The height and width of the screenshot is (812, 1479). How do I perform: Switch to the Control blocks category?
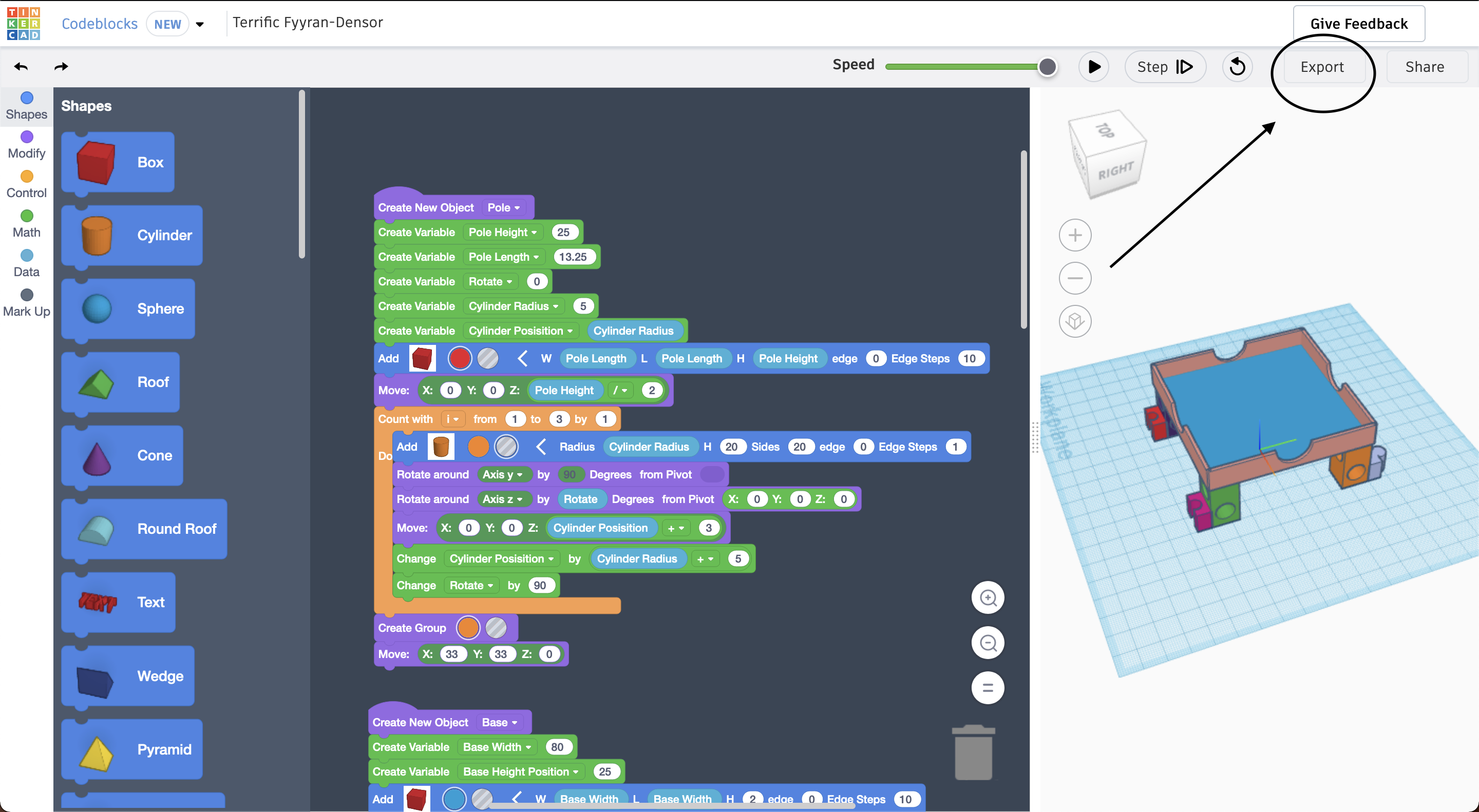26,184
